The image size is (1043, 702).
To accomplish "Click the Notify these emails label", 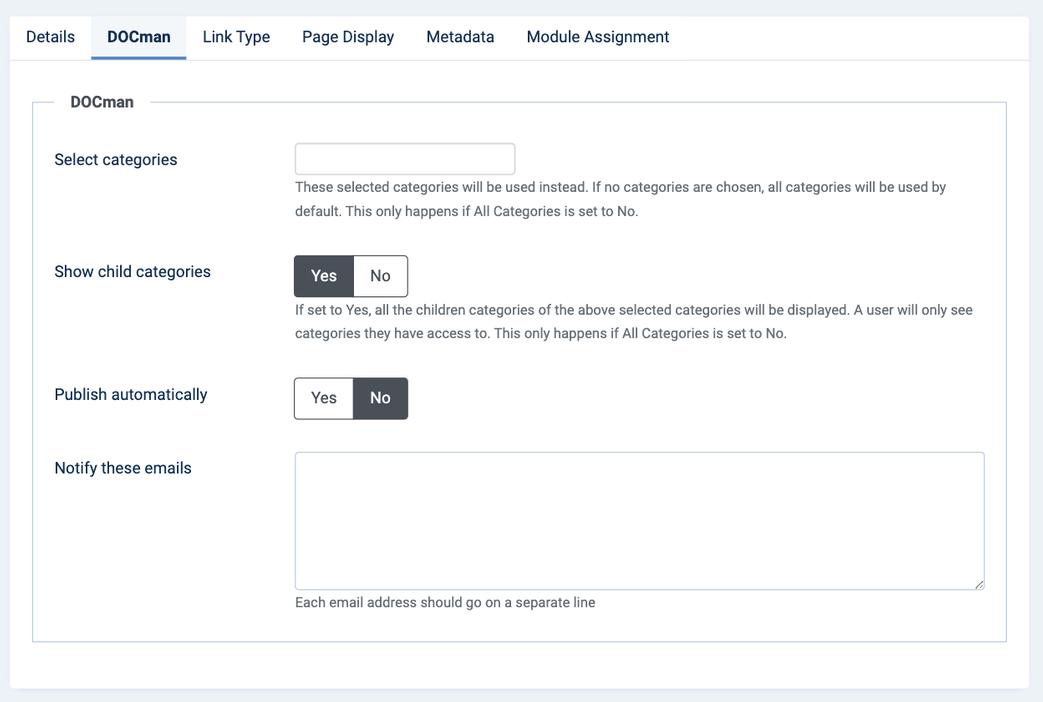I will click(x=123, y=468).
